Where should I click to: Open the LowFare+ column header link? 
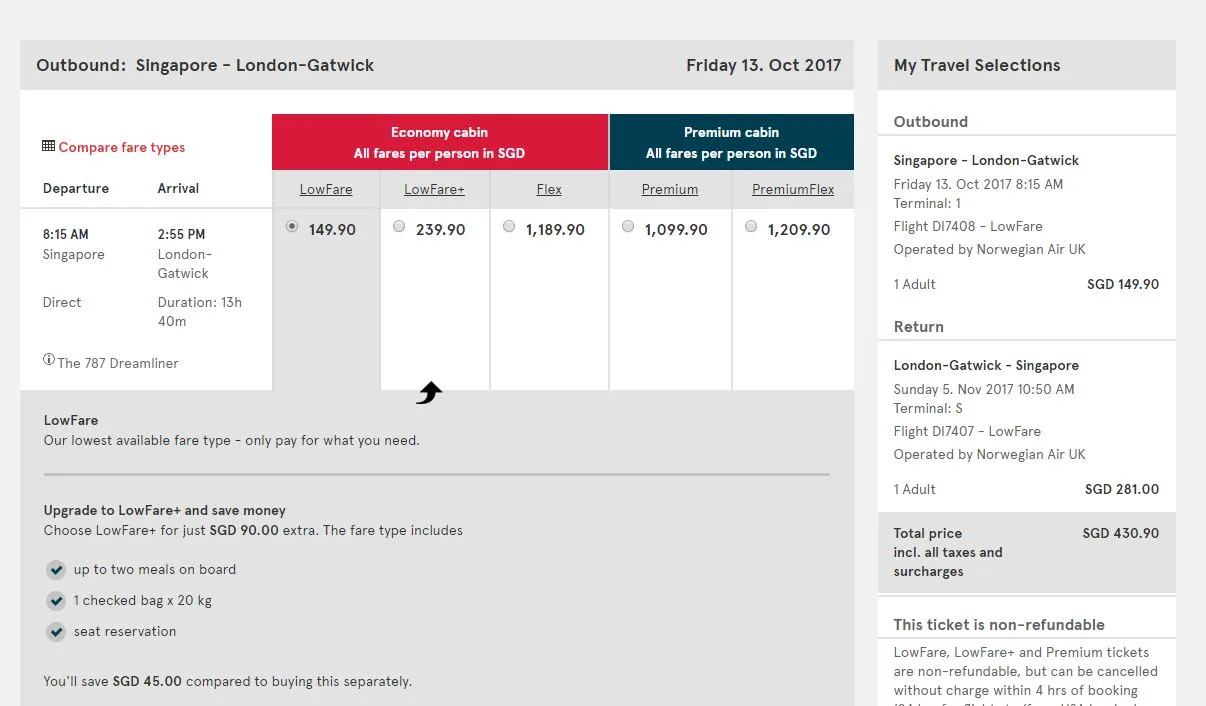(x=434, y=189)
